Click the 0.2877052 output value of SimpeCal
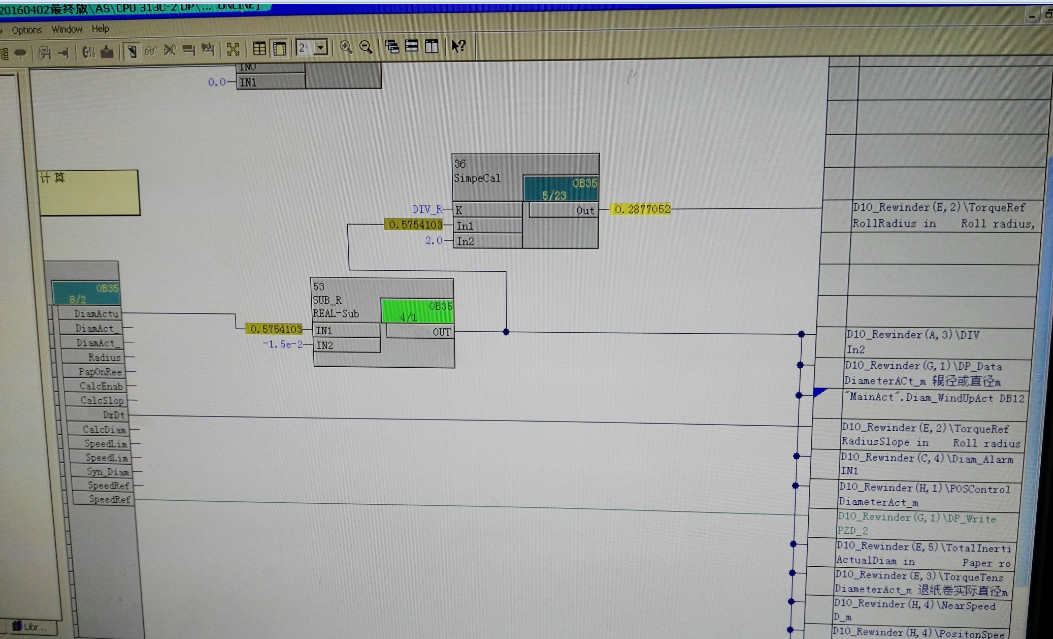 642,210
